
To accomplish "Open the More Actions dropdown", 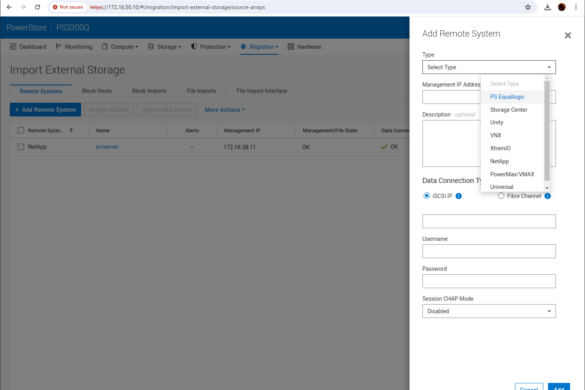I will 225,110.
